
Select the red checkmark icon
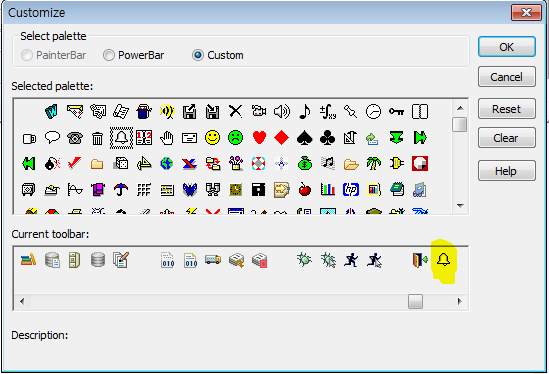pyautogui.click(x=74, y=163)
